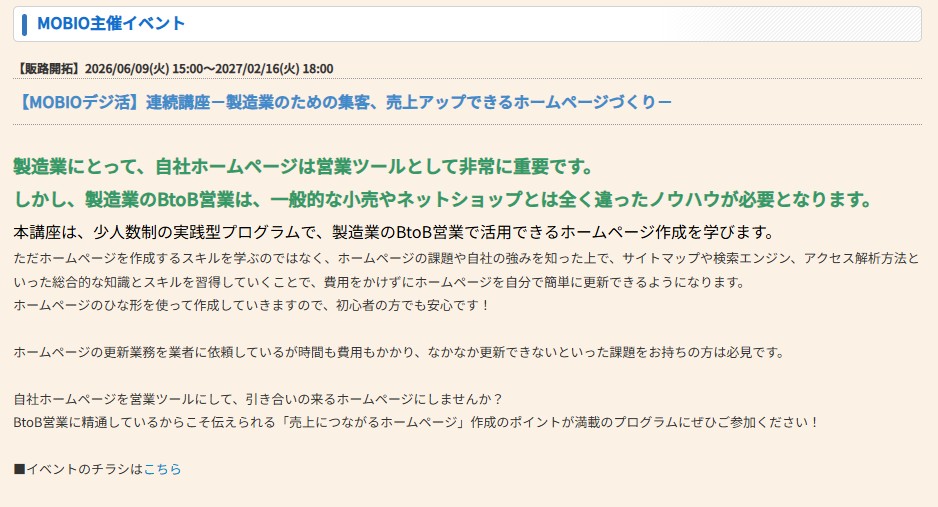
Task: Click the green heading starting しかし、製造業のBtoB営業は
Action: [x=443, y=199]
